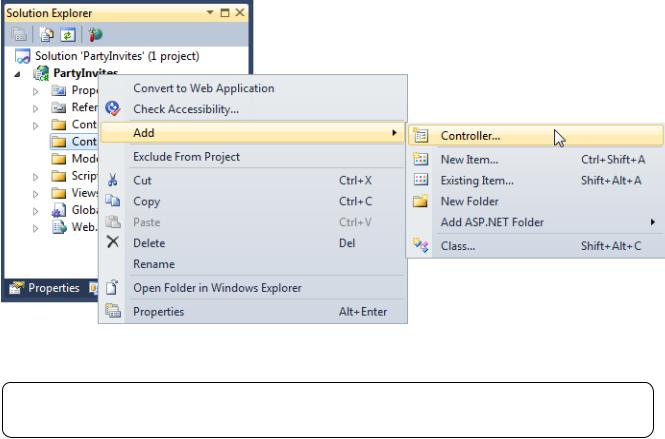Choose Existing Item... in Add submenu
This screenshot has width=665, height=439.
click(x=477, y=181)
